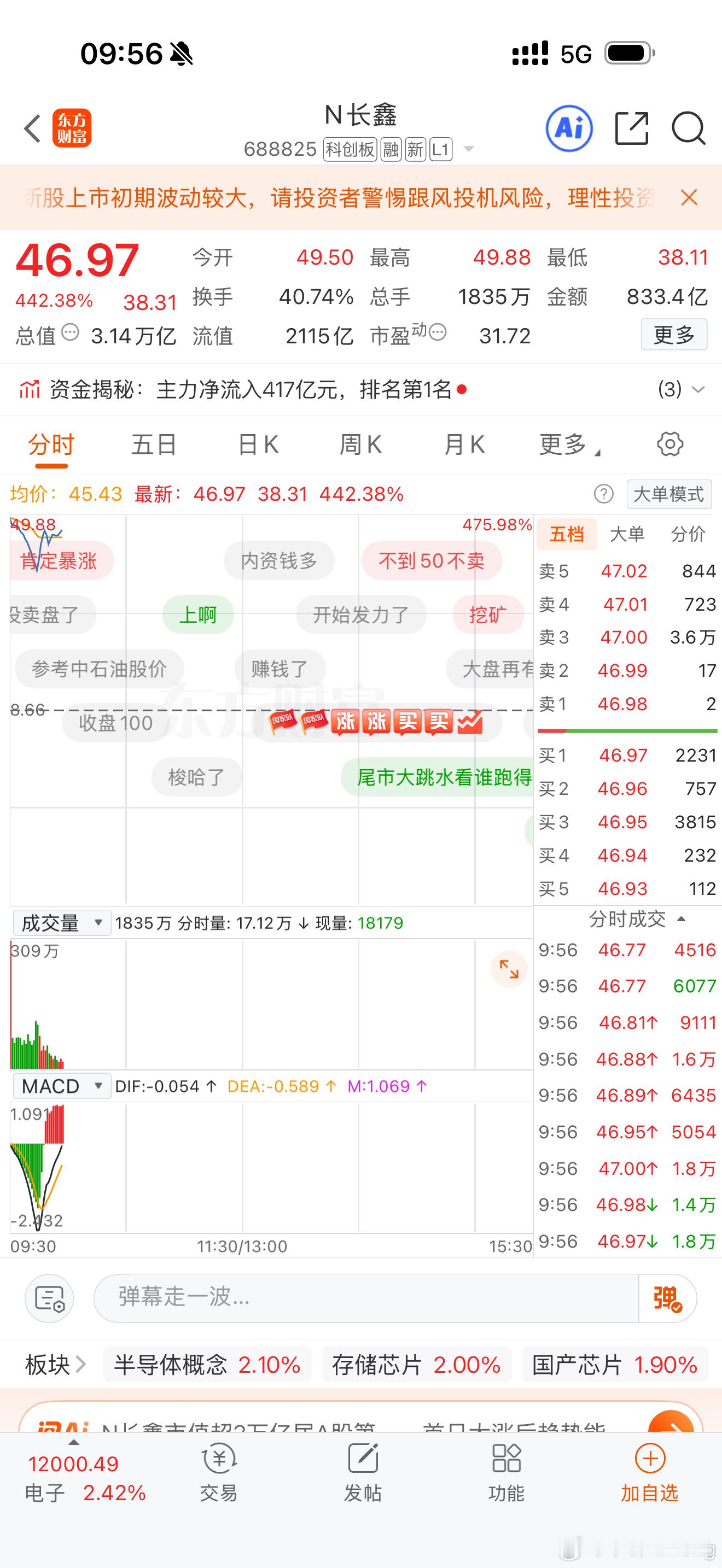The image size is (722, 1568).
Task: Tap the 买1 46.97 order row
Action: tap(627, 756)
